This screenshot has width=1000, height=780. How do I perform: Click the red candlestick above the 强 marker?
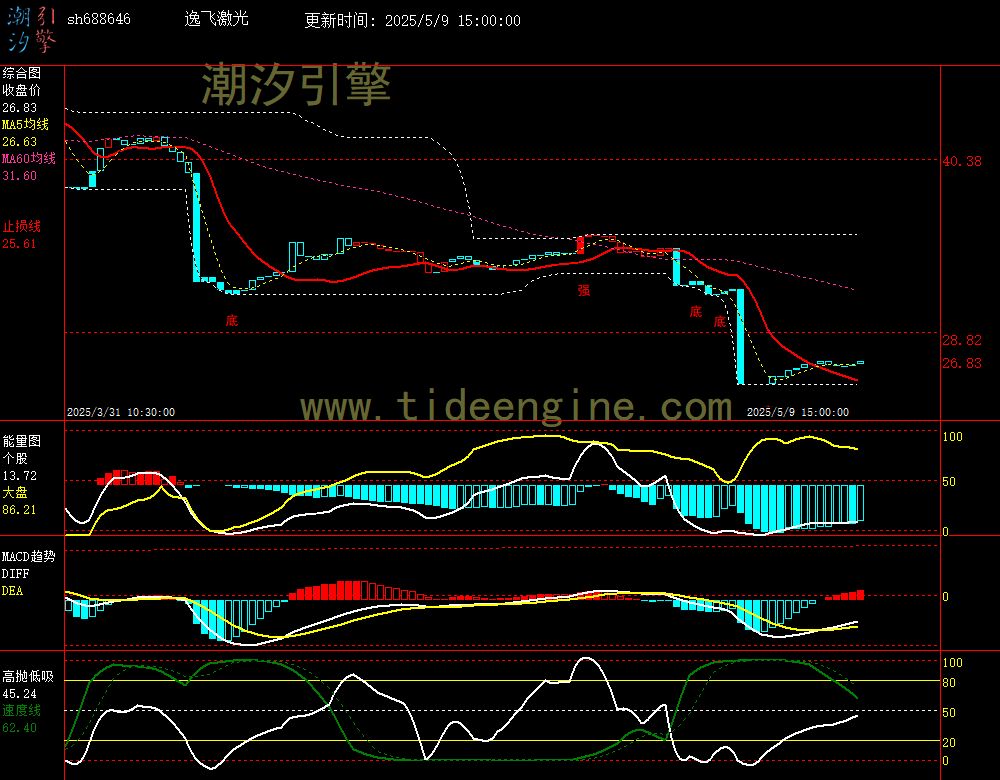[580, 245]
